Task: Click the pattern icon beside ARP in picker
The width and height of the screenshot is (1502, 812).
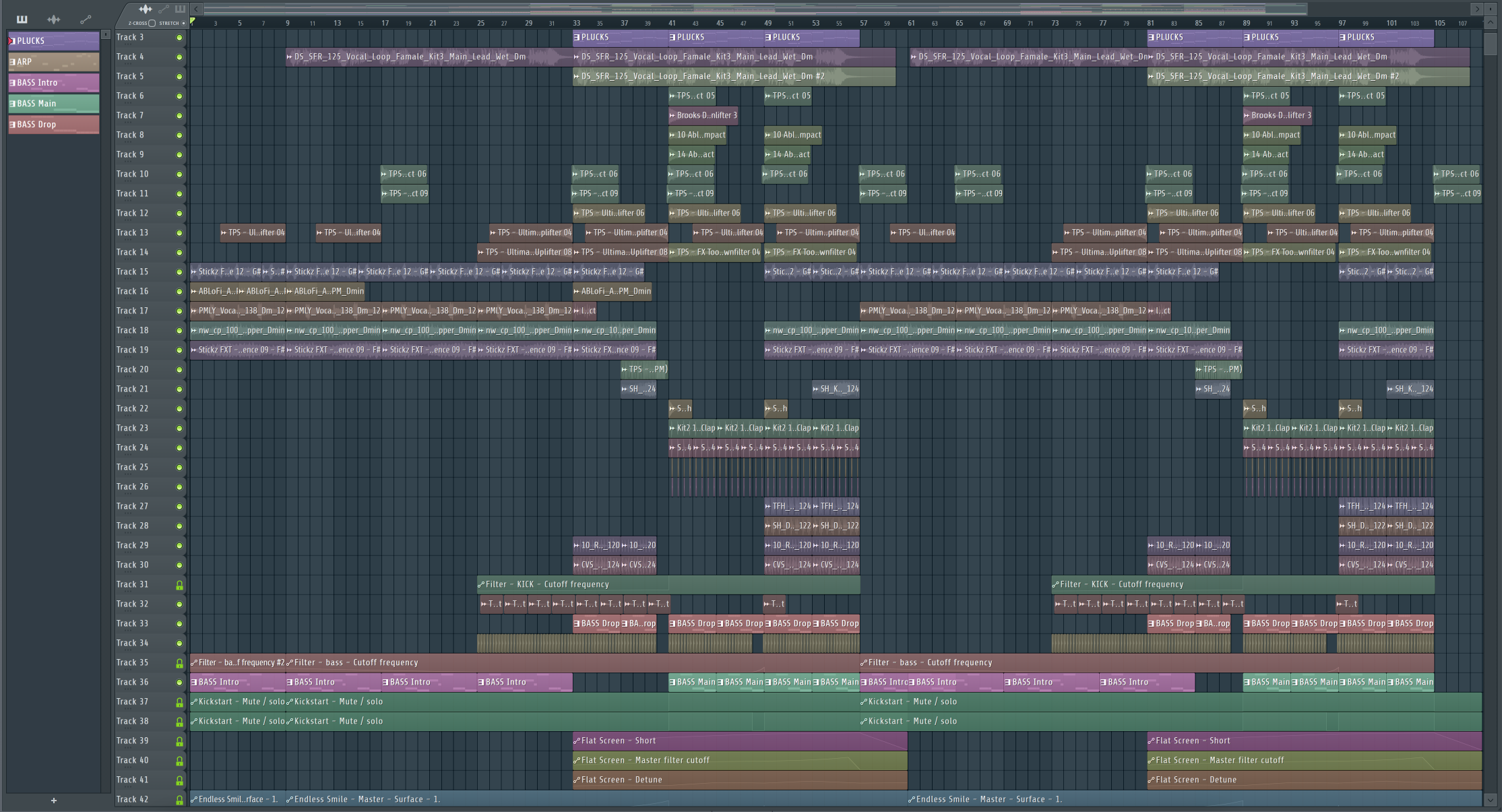Action: click(x=12, y=61)
